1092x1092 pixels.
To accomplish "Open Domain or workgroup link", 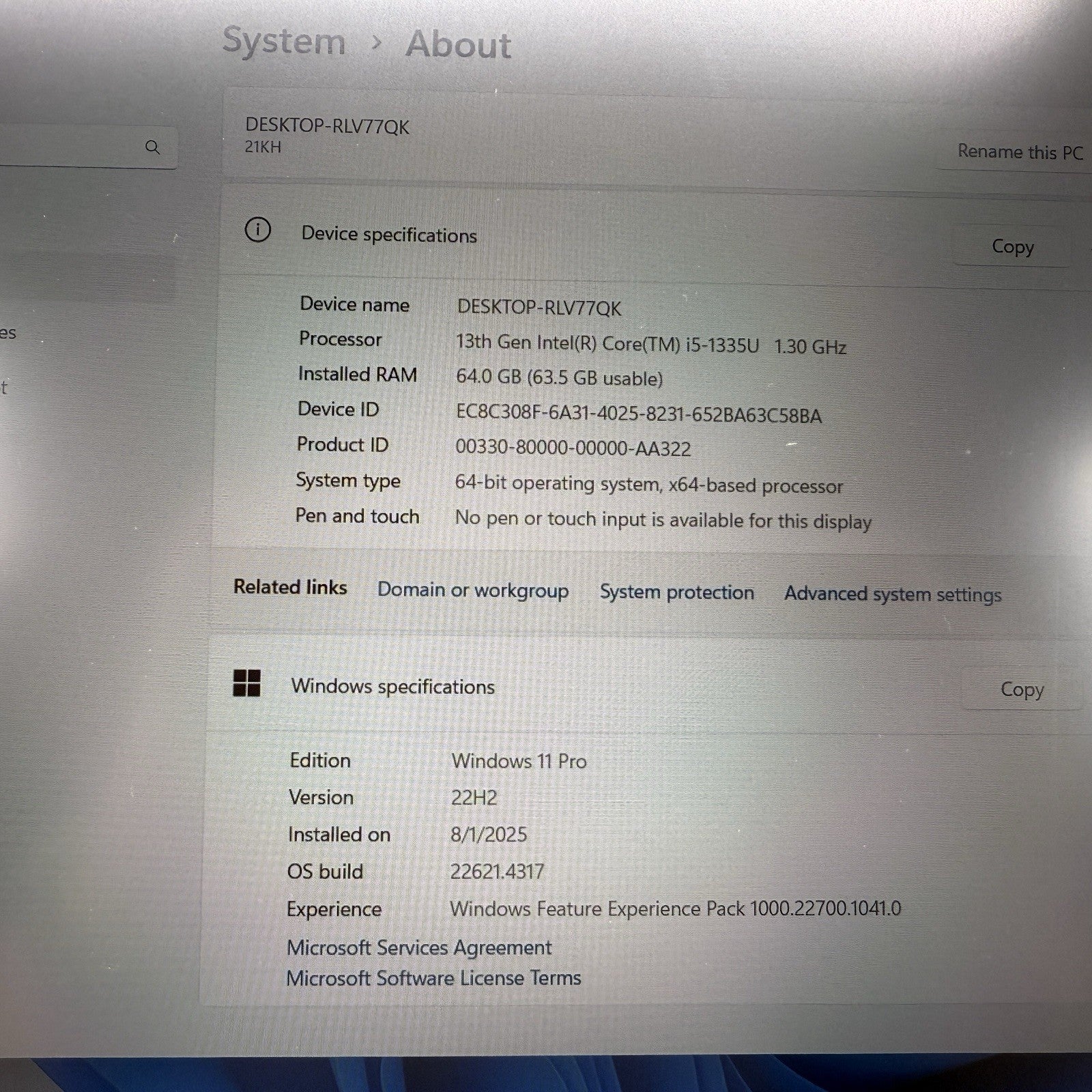I will pyautogui.click(x=473, y=590).
